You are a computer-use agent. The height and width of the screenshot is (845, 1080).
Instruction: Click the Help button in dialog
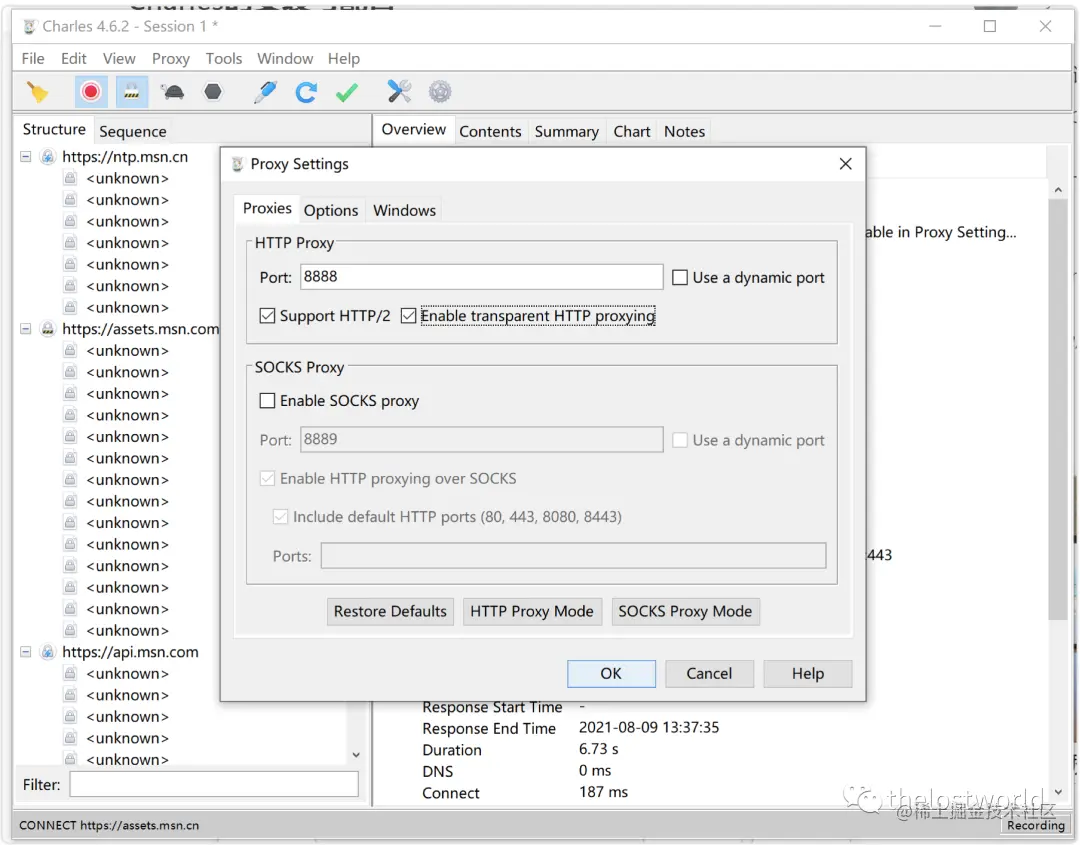(808, 674)
